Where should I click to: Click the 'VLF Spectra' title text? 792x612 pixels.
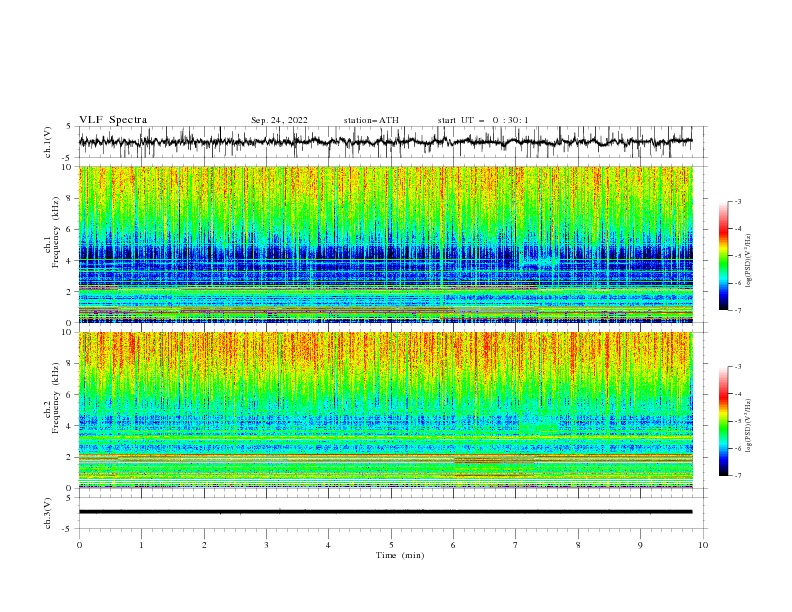[113, 120]
